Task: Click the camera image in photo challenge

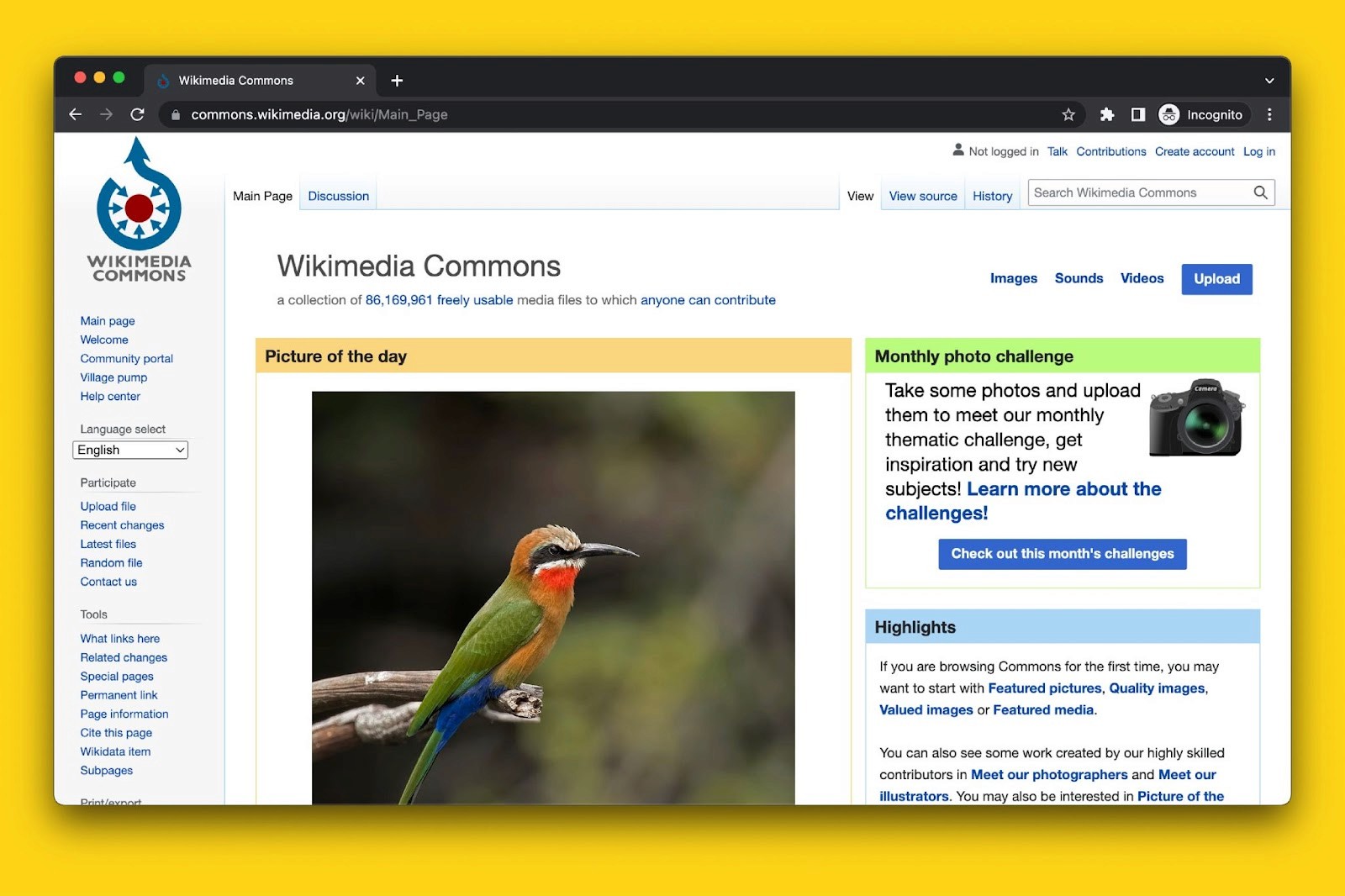Action: coord(1196,418)
